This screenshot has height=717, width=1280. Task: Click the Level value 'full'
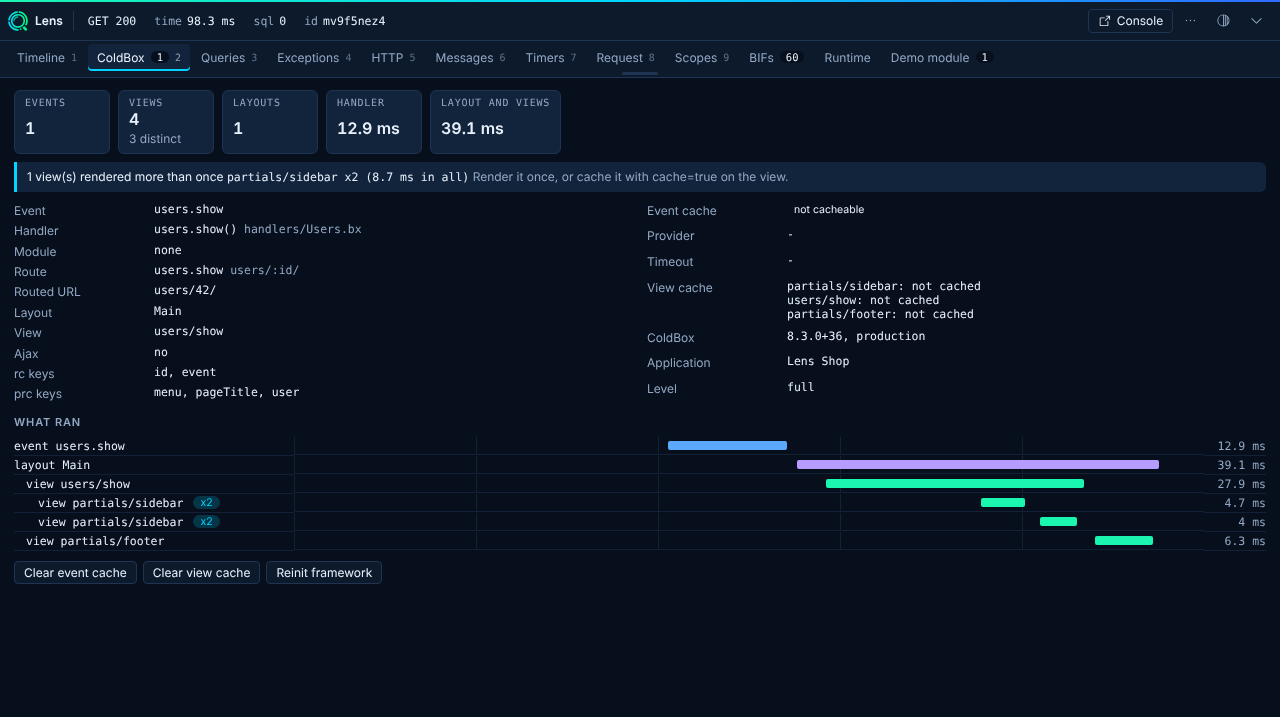pyautogui.click(x=801, y=387)
